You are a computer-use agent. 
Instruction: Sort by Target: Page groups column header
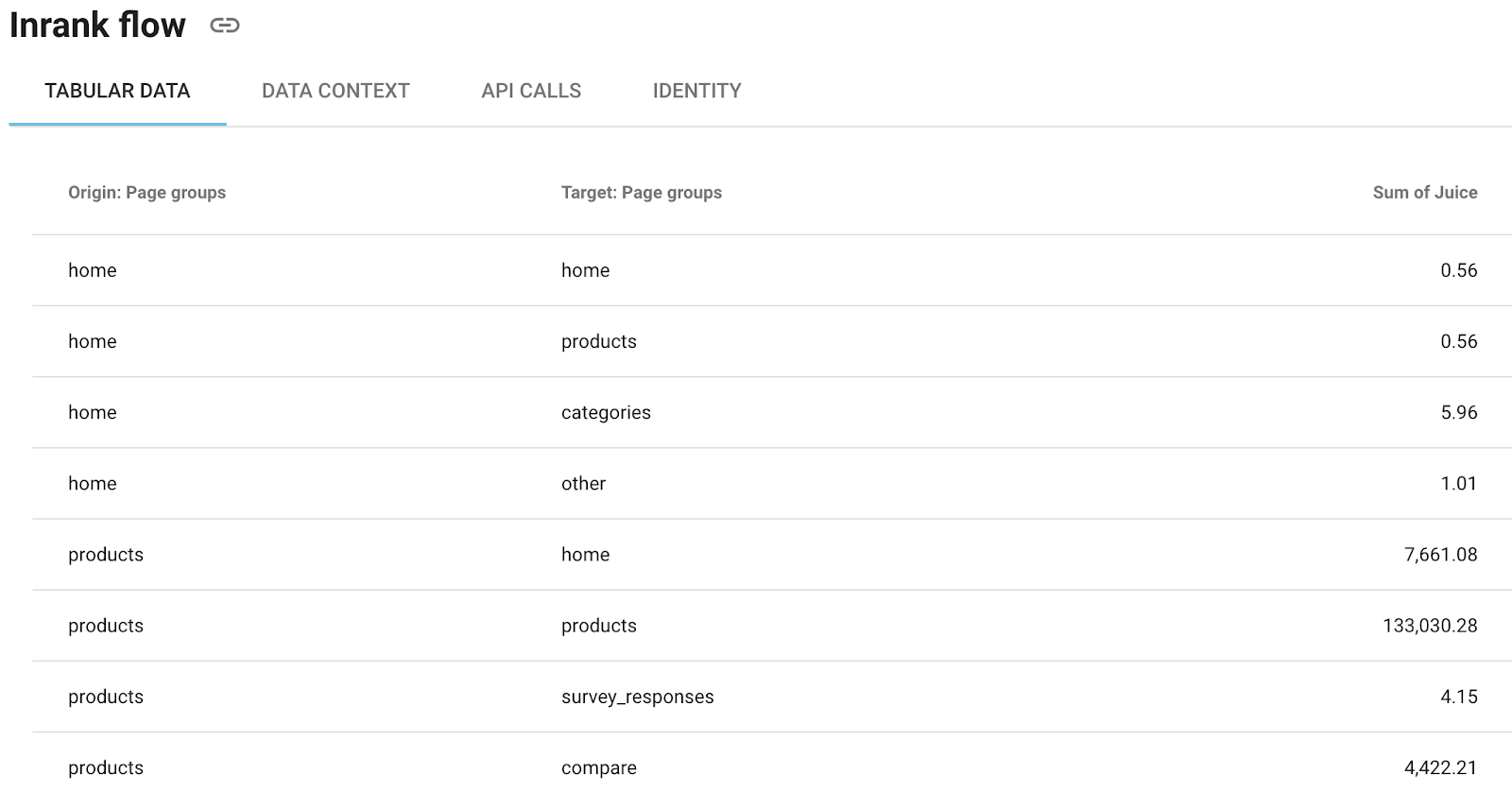pyautogui.click(x=641, y=193)
